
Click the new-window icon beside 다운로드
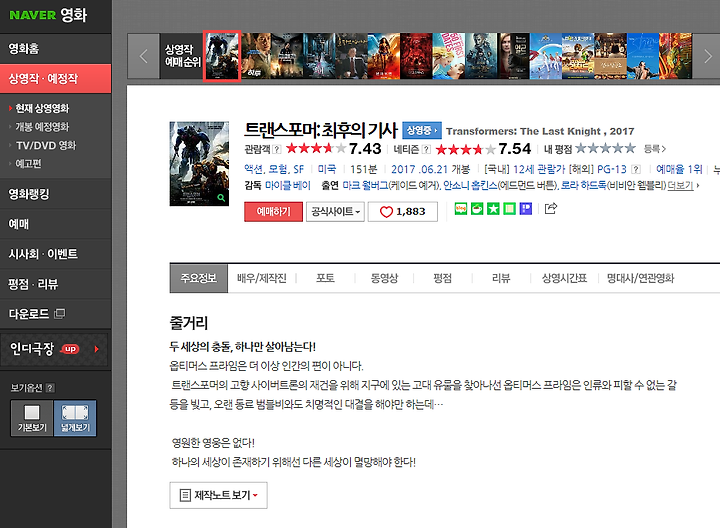(x=59, y=314)
